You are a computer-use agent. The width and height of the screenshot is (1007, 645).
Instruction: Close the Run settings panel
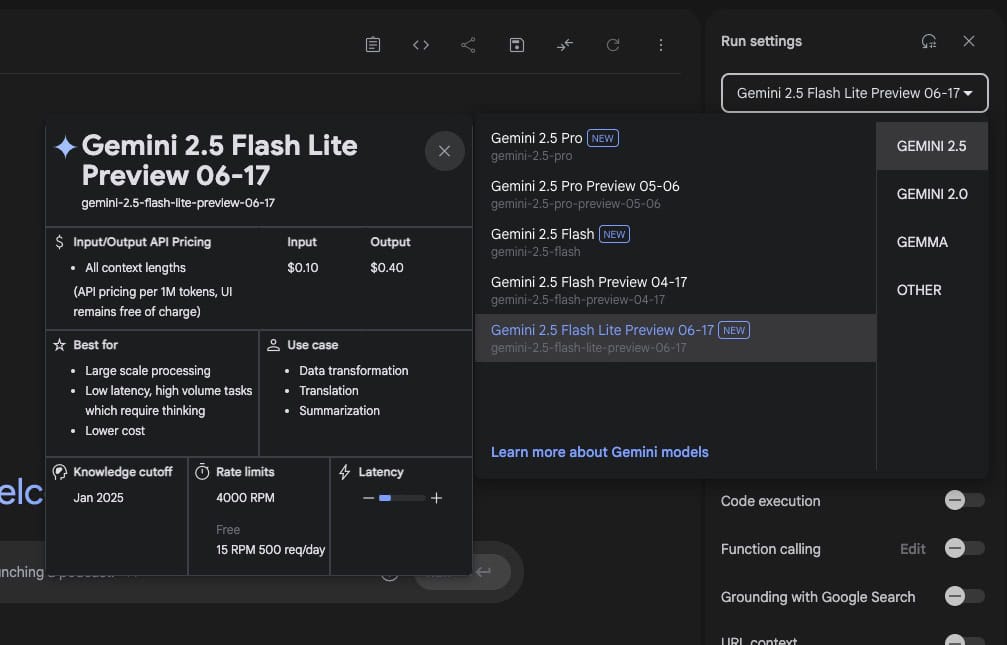tap(969, 41)
